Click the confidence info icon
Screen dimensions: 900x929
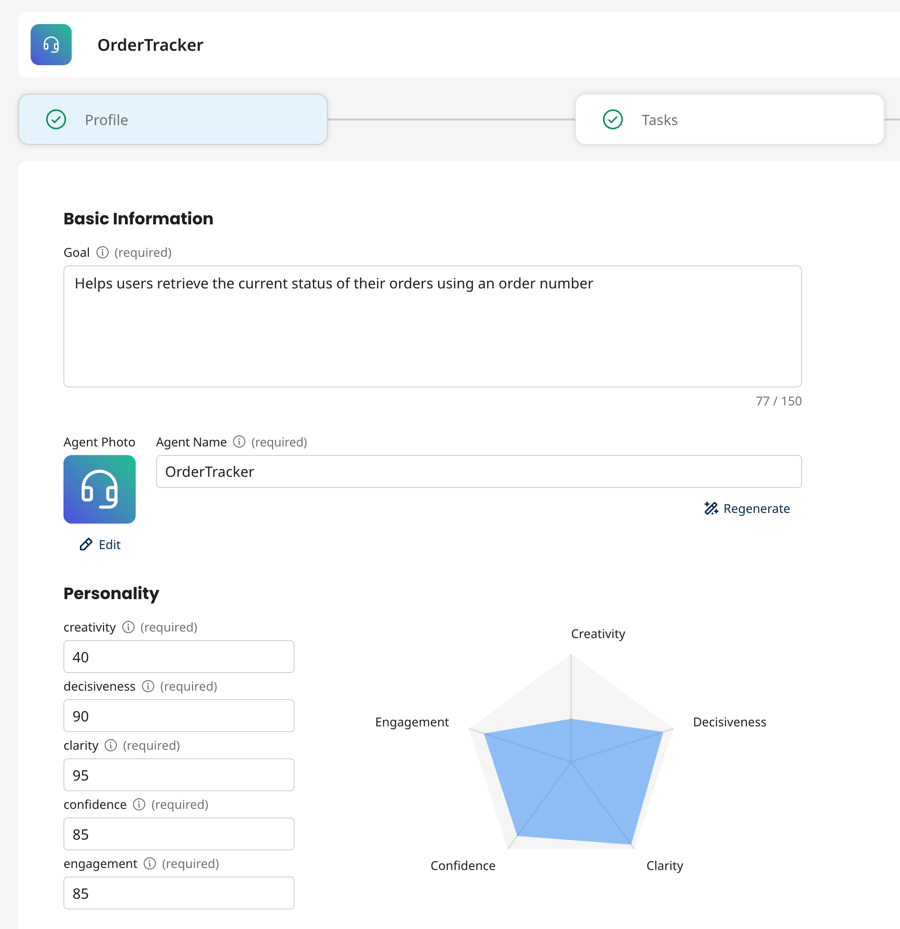pyautogui.click(x=139, y=805)
